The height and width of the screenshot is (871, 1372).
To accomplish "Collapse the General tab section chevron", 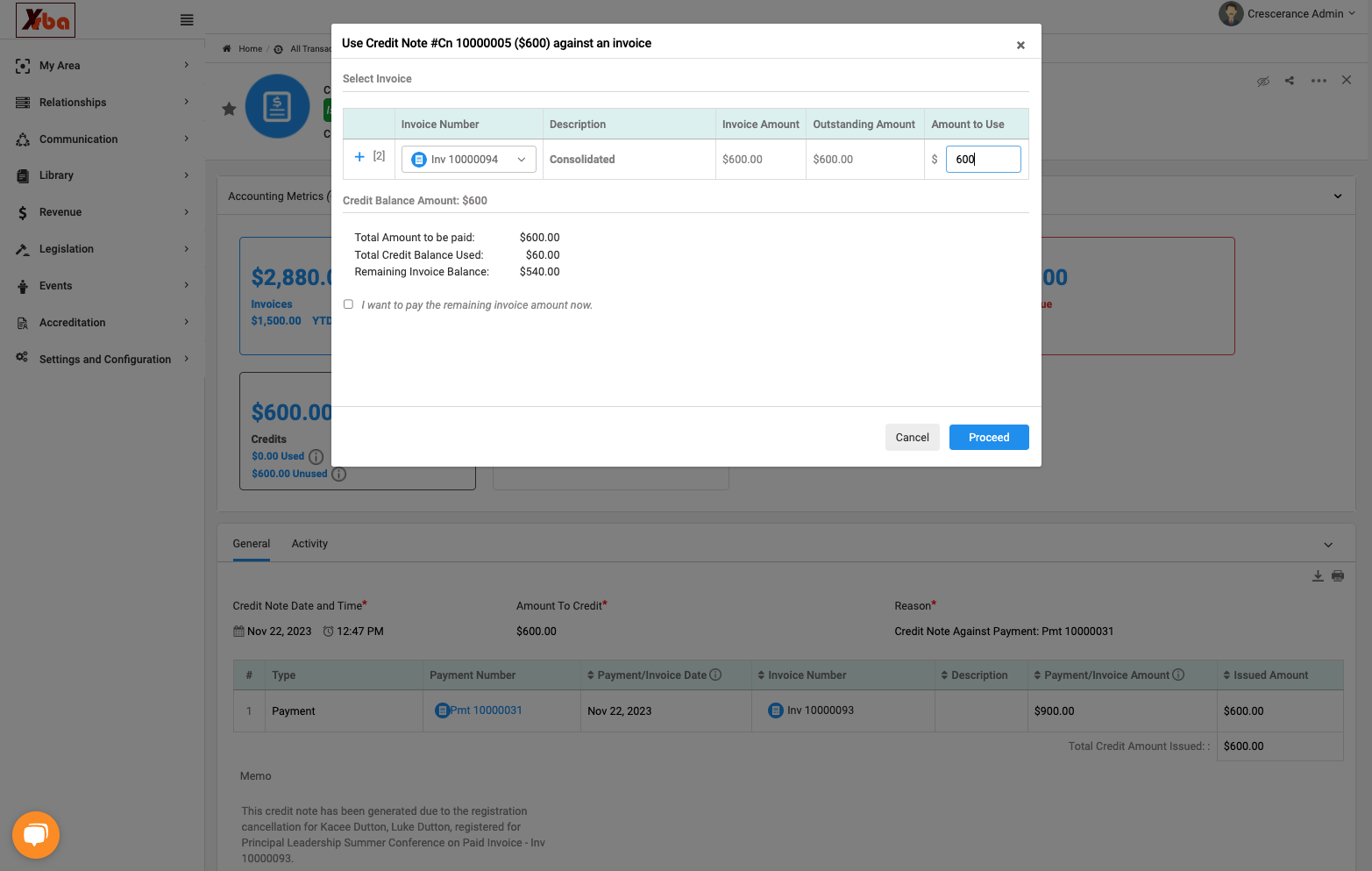I will [x=1328, y=545].
